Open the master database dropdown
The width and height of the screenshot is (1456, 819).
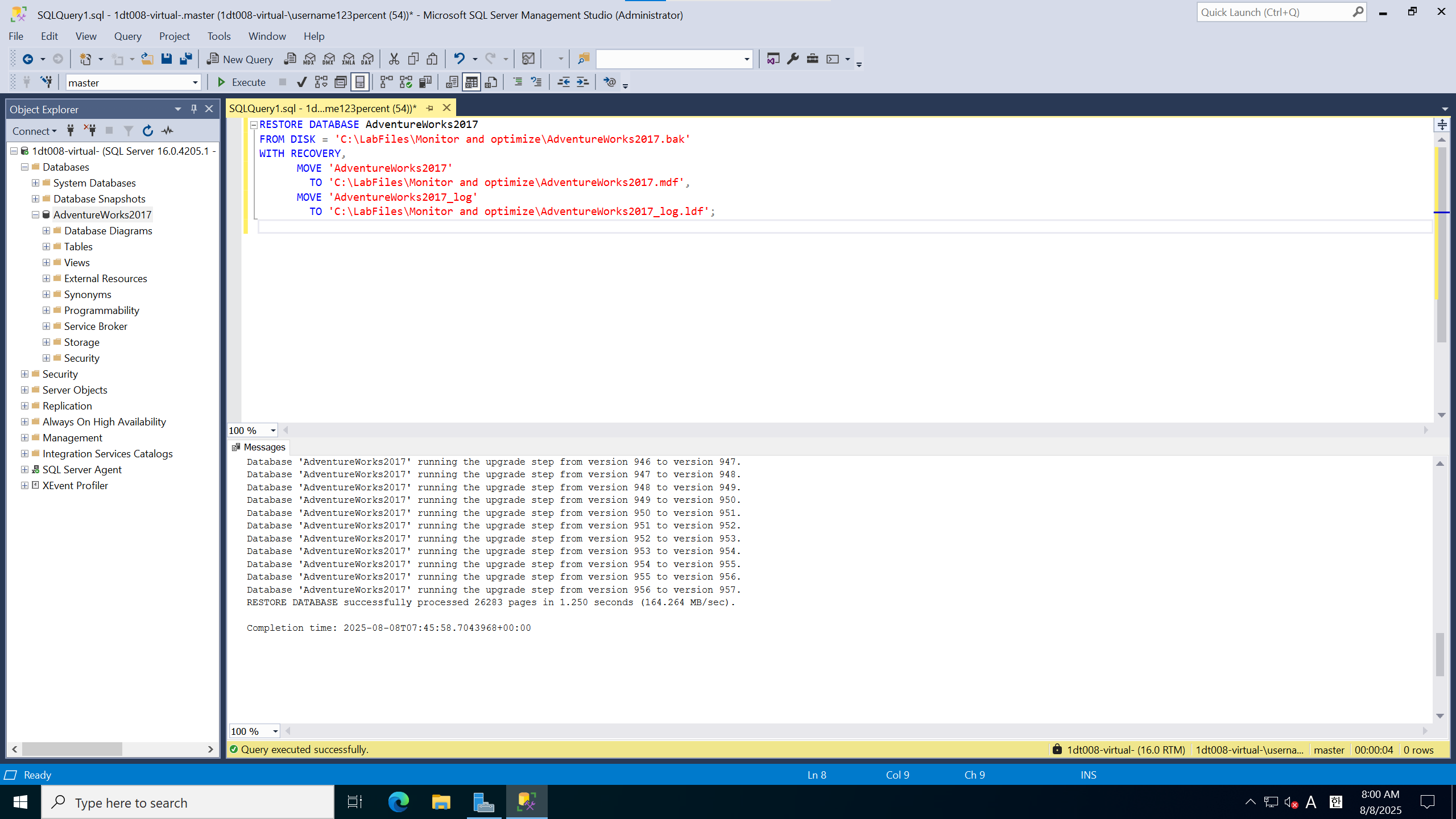click(x=195, y=82)
